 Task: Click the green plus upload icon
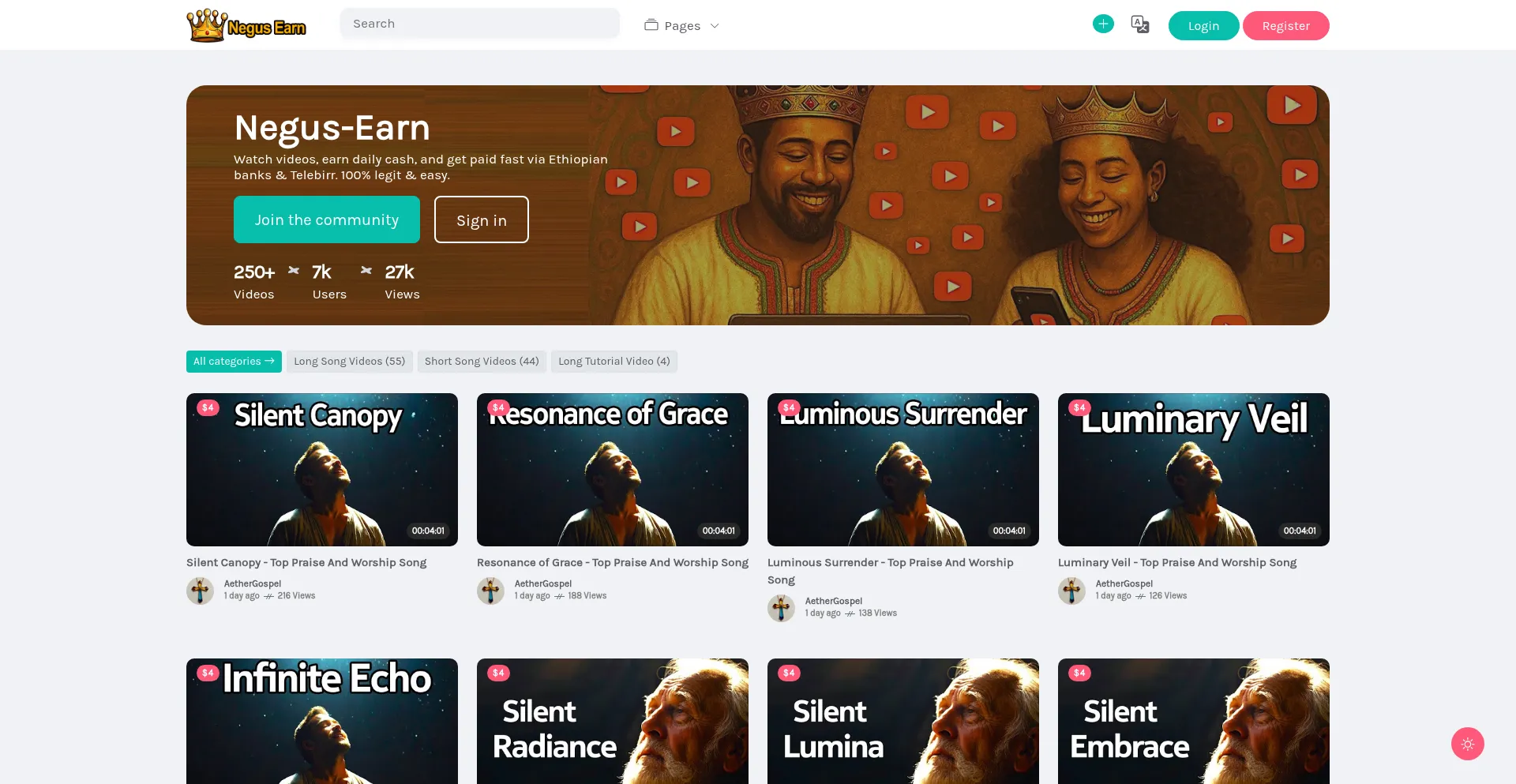pos(1103,24)
